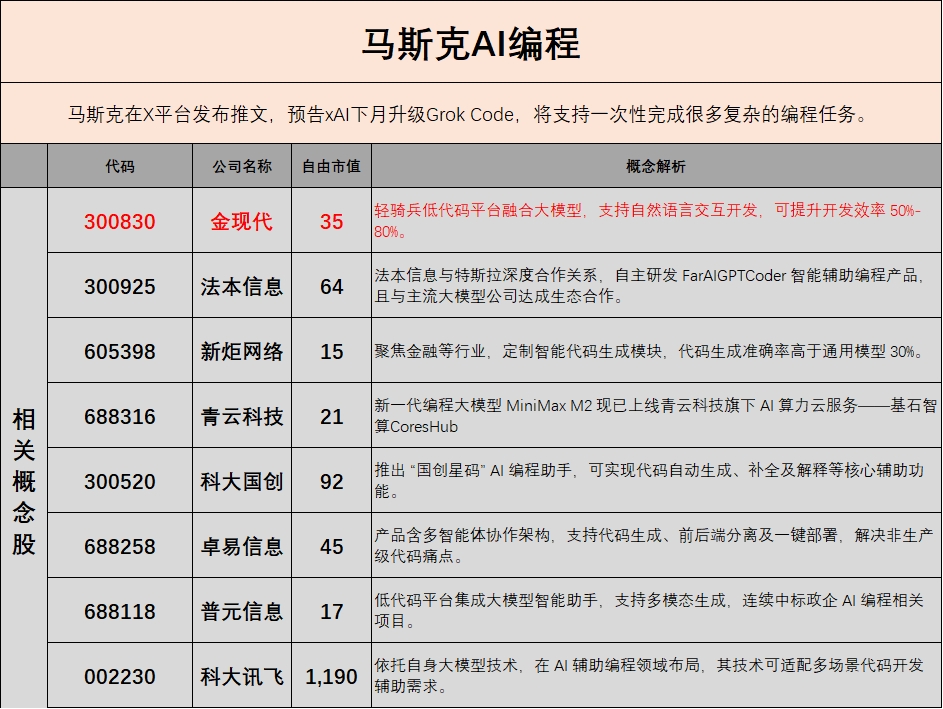Click stock code 688258
Screen dimensions: 943x709
click(120, 546)
